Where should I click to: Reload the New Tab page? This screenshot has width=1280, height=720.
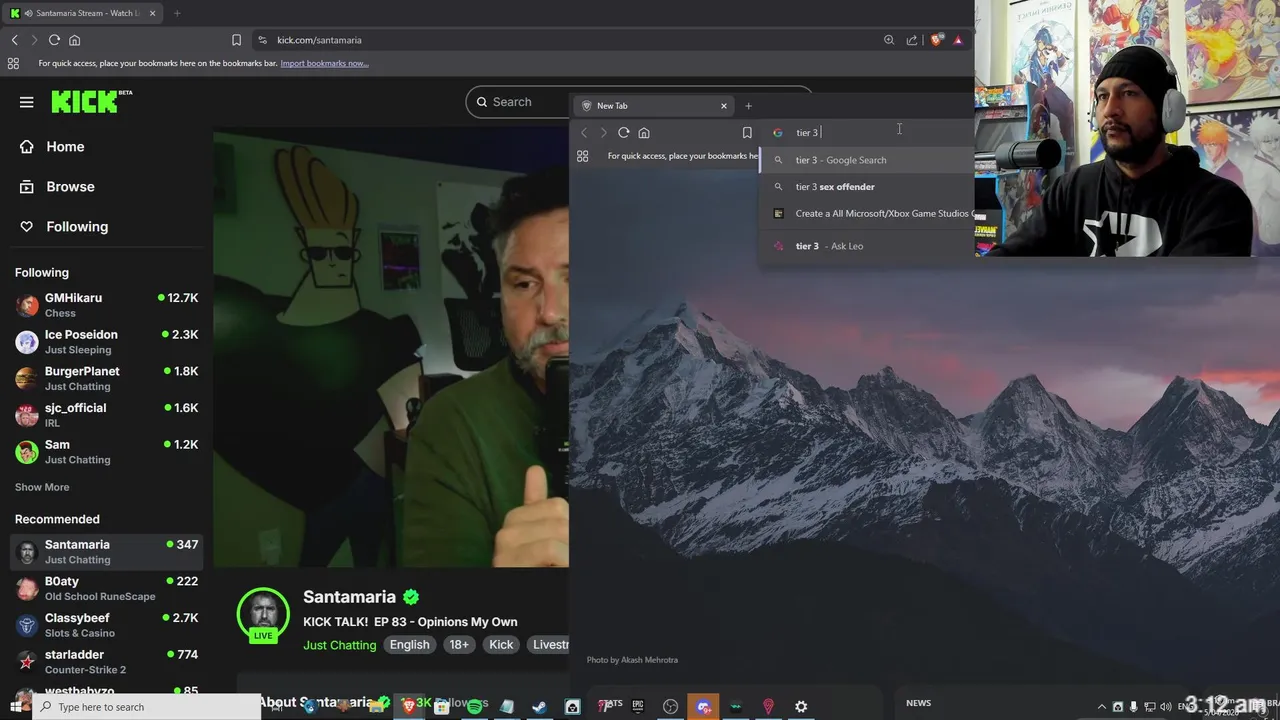click(624, 132)
